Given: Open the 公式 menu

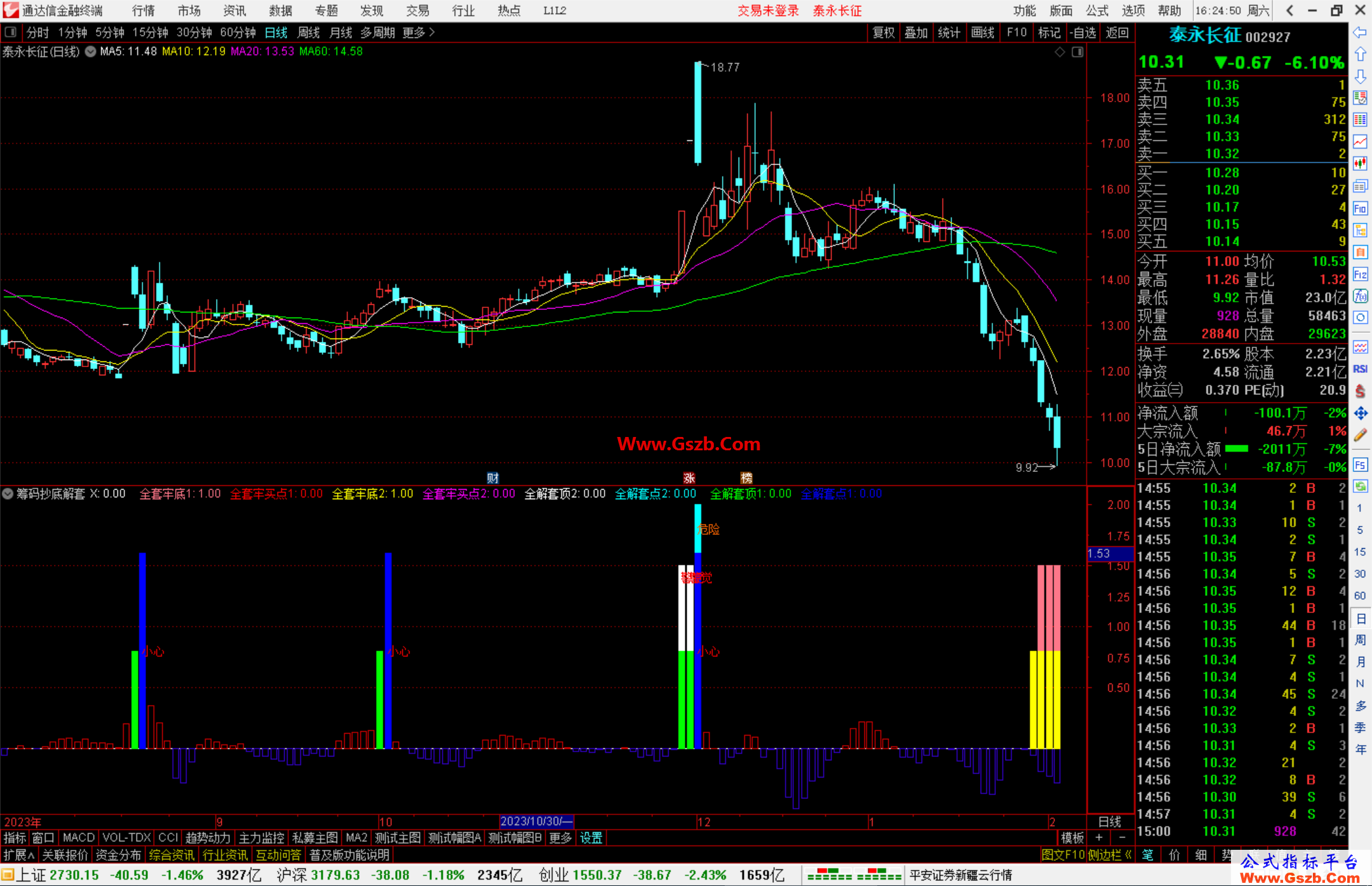Looking at the screenshot, I should [1097, 11].
